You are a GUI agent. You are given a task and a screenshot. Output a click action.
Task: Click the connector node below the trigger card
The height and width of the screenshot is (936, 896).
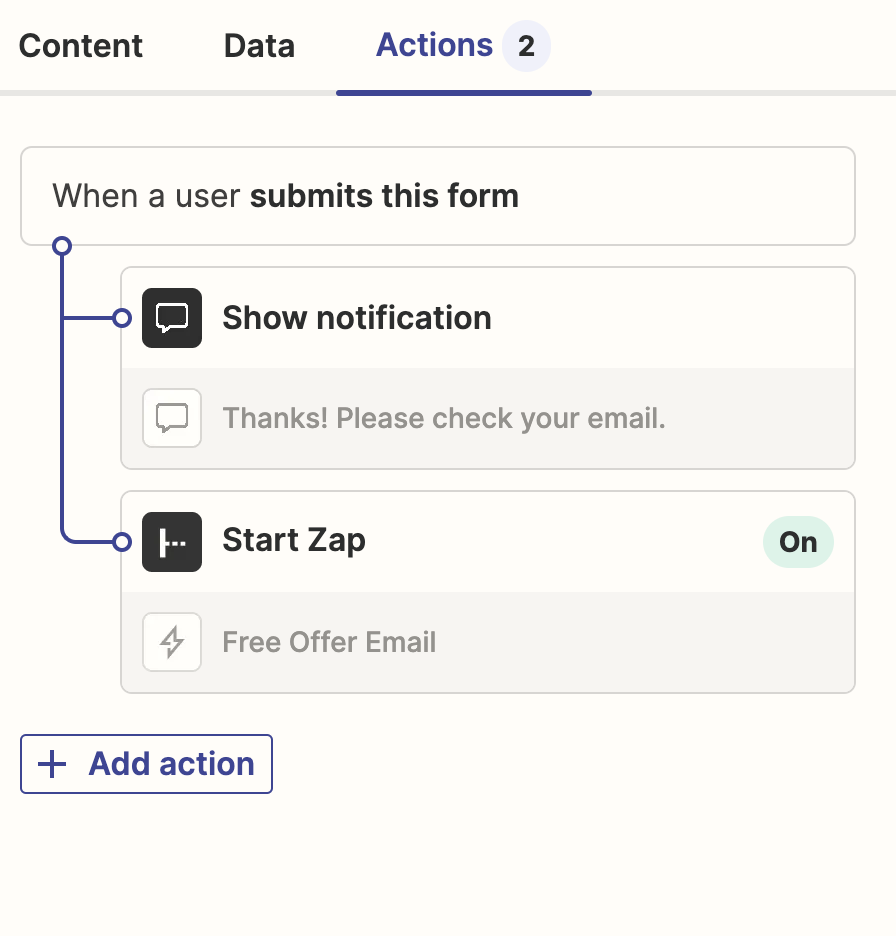pos(62,245)
